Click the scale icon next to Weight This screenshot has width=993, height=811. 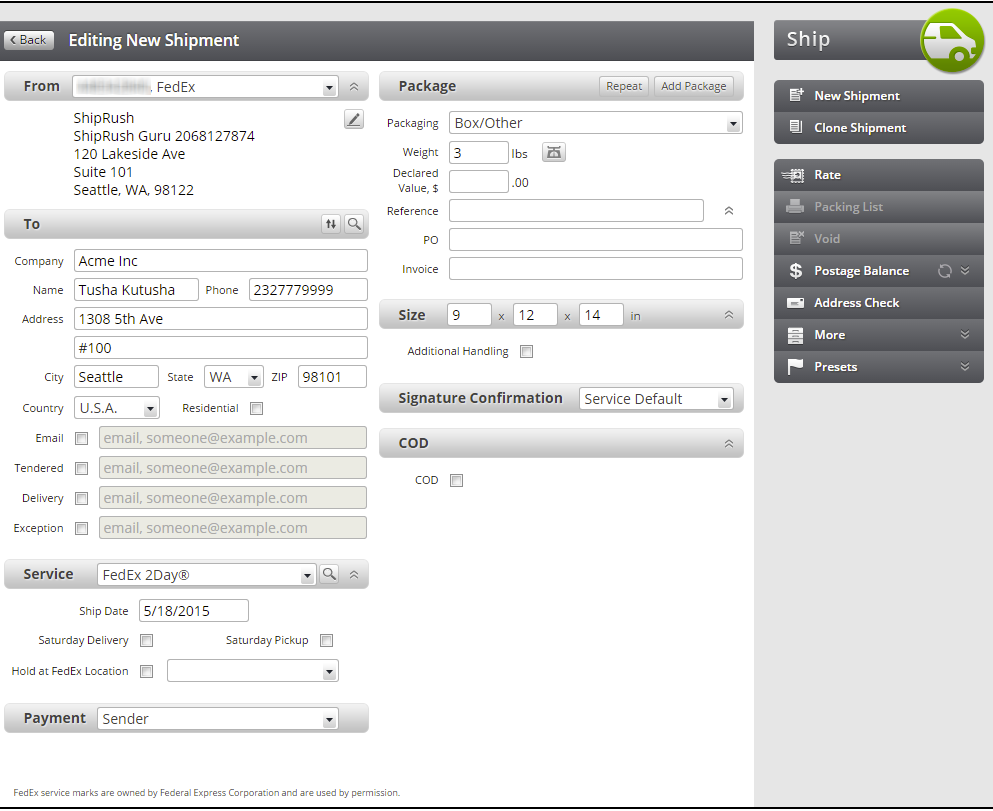click(x=553, y=152)
